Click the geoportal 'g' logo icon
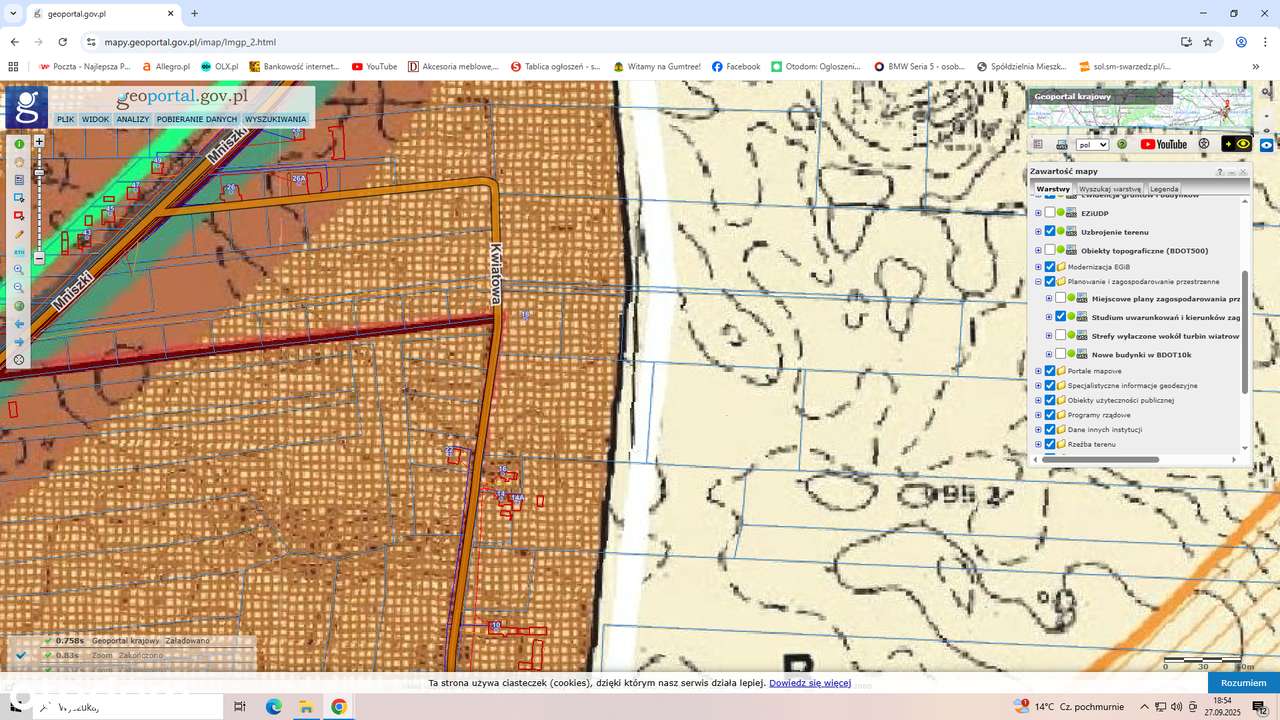Viewport: 1280px width, 720px height. [x=27, y=107]
